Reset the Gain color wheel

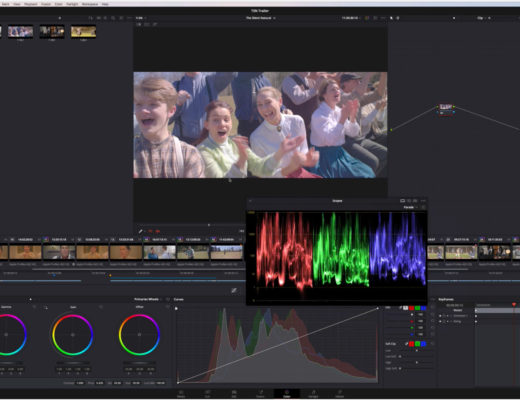tap(101, 307)
